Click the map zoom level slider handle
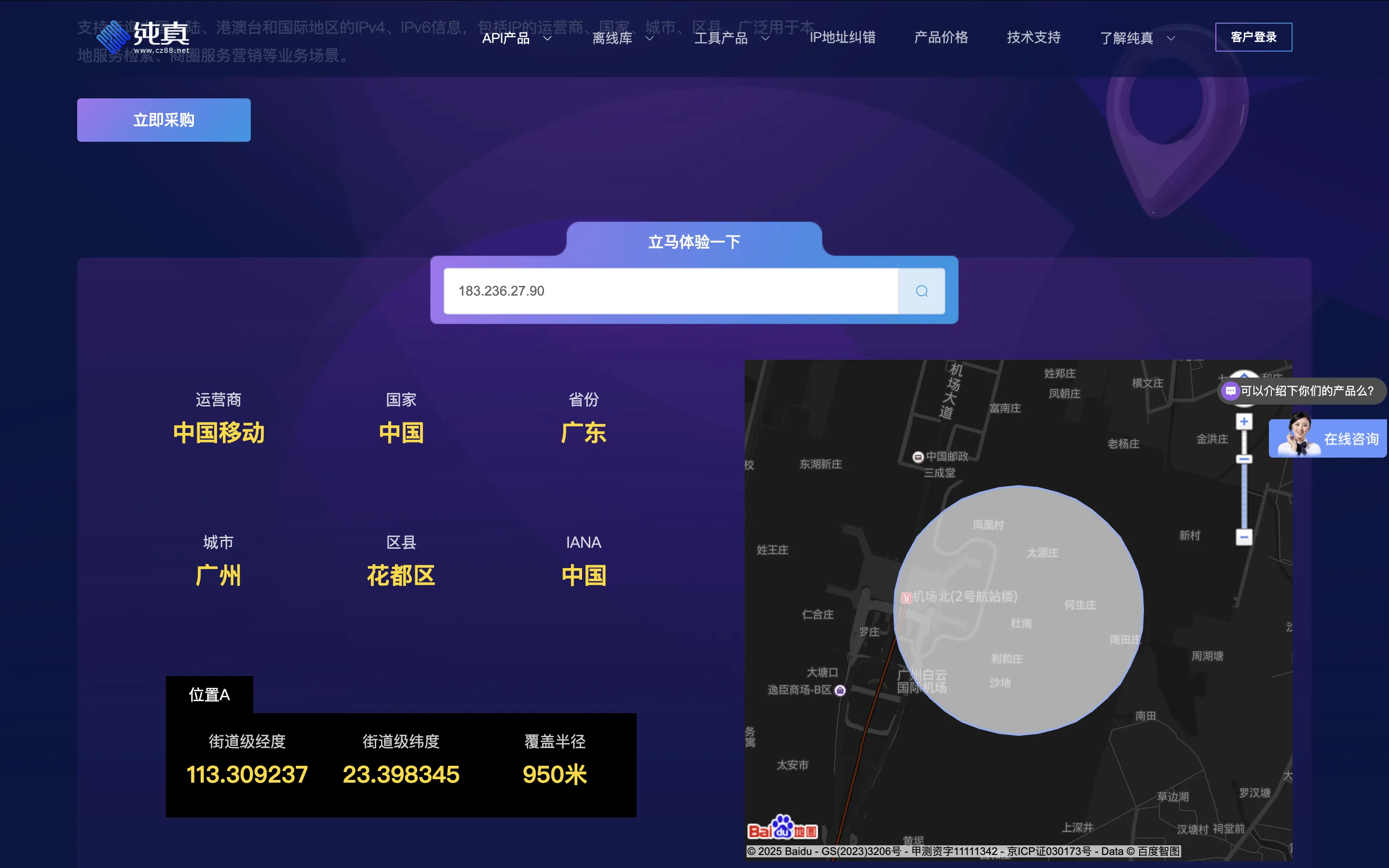1389x868 pixels. (1244, 459)
